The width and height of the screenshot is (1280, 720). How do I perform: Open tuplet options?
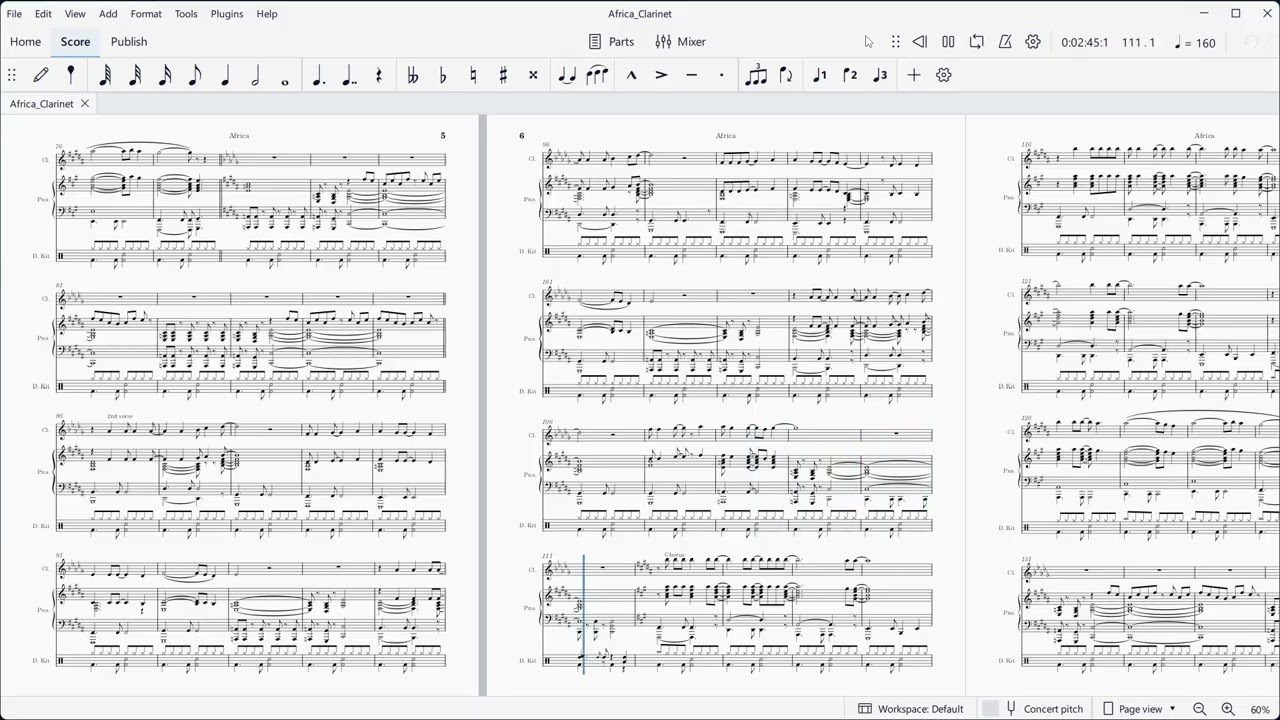[756, 75]
